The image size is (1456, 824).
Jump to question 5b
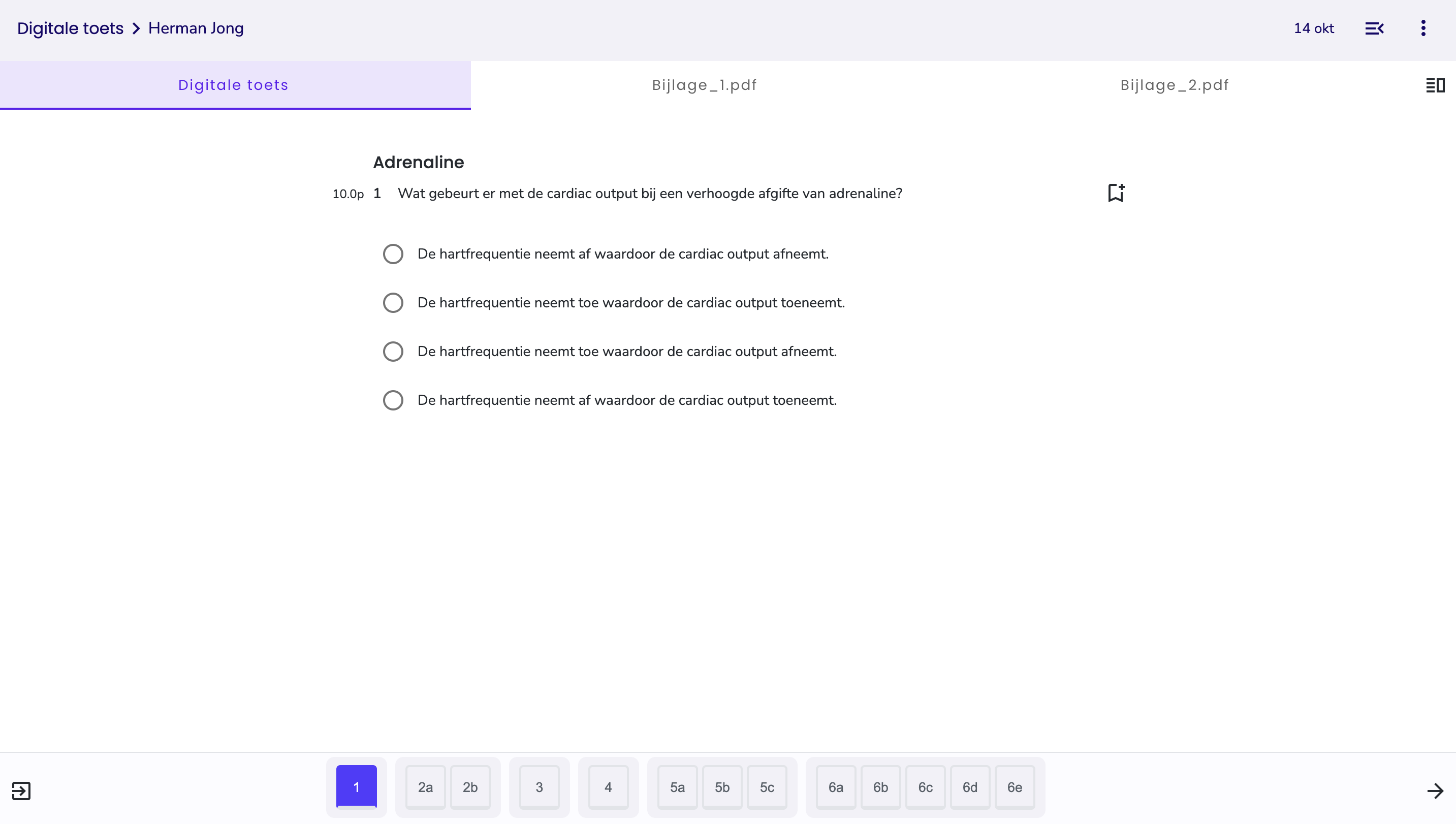click(721, 787)
